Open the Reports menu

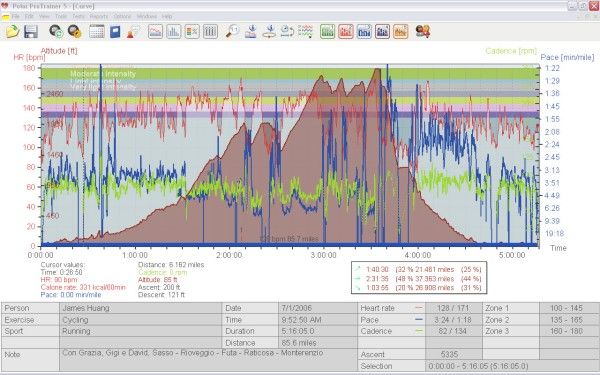pyautogui.click(x=99, y=16)
